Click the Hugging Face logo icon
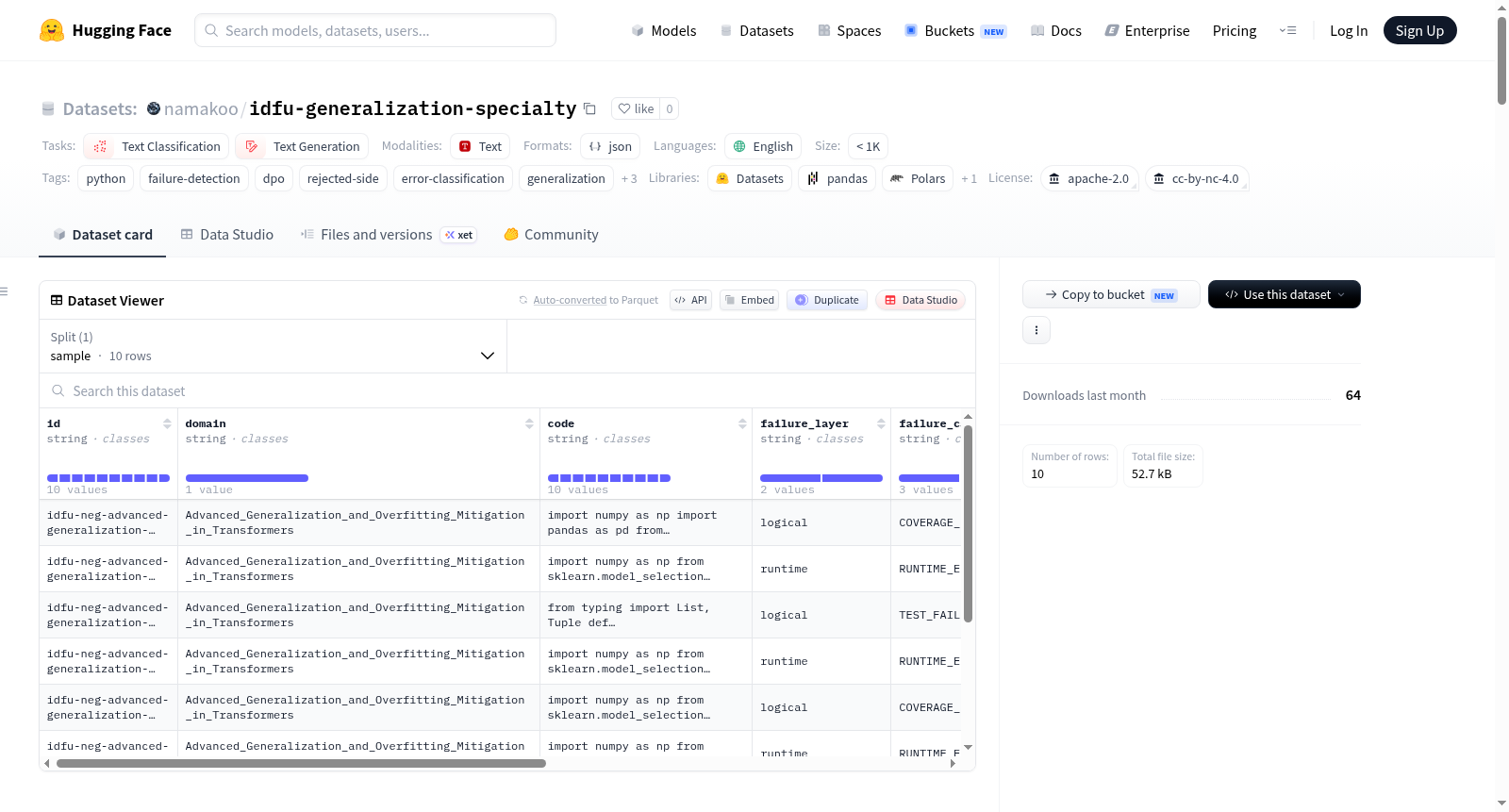 (52, 30)
